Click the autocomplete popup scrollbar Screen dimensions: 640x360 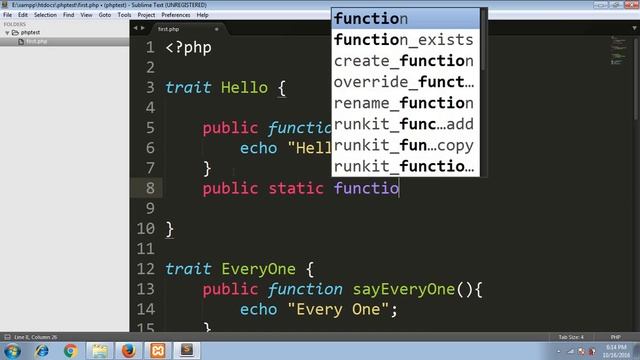coord(484,40)
